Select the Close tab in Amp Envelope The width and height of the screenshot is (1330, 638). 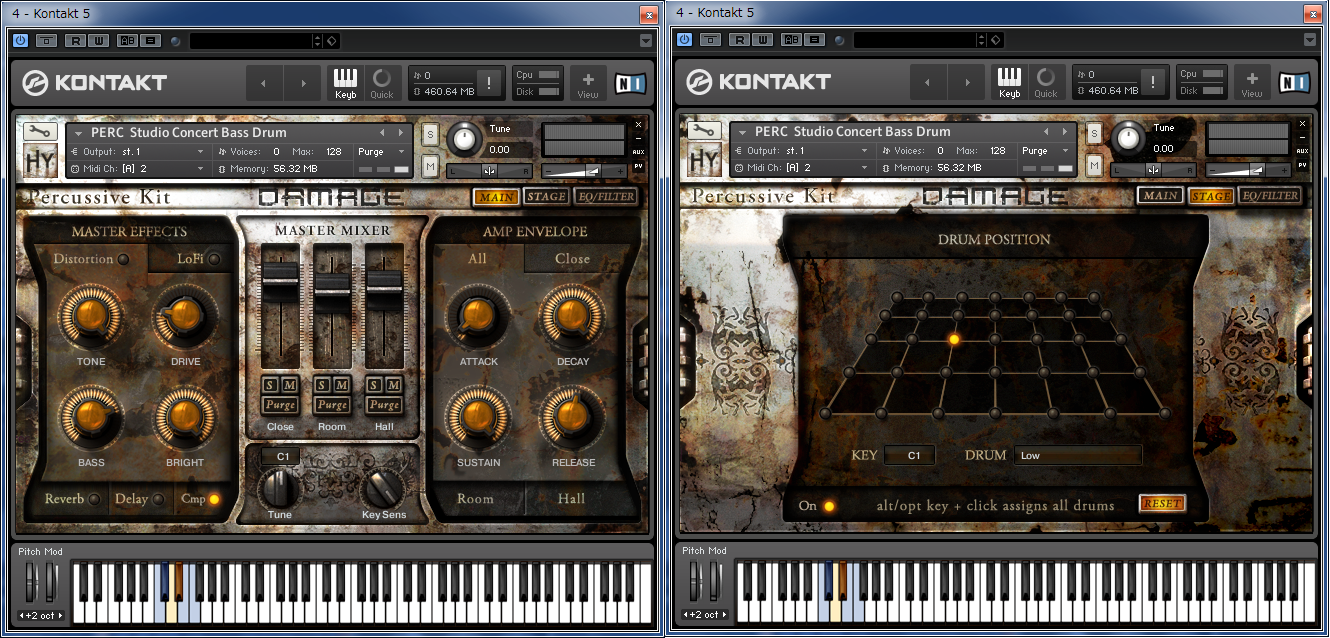(572, 258)
